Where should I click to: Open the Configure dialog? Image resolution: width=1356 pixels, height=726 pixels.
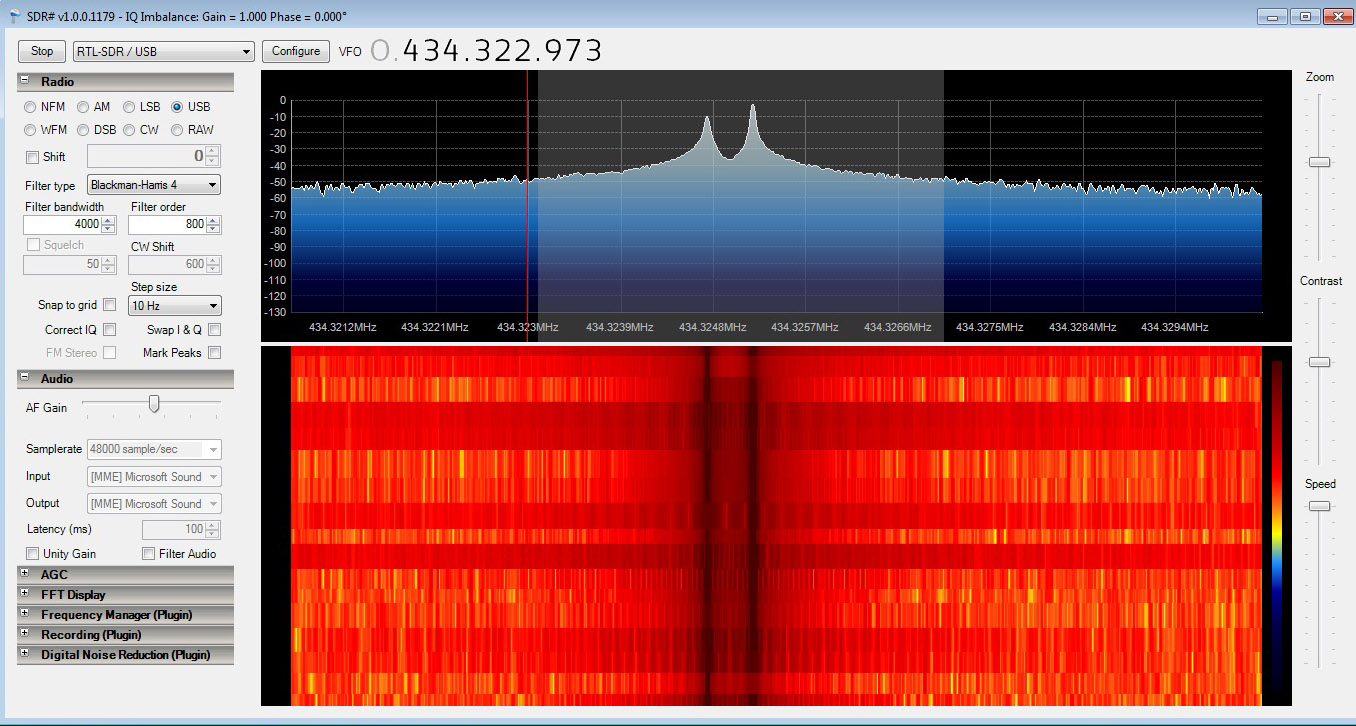coord(296,51)
